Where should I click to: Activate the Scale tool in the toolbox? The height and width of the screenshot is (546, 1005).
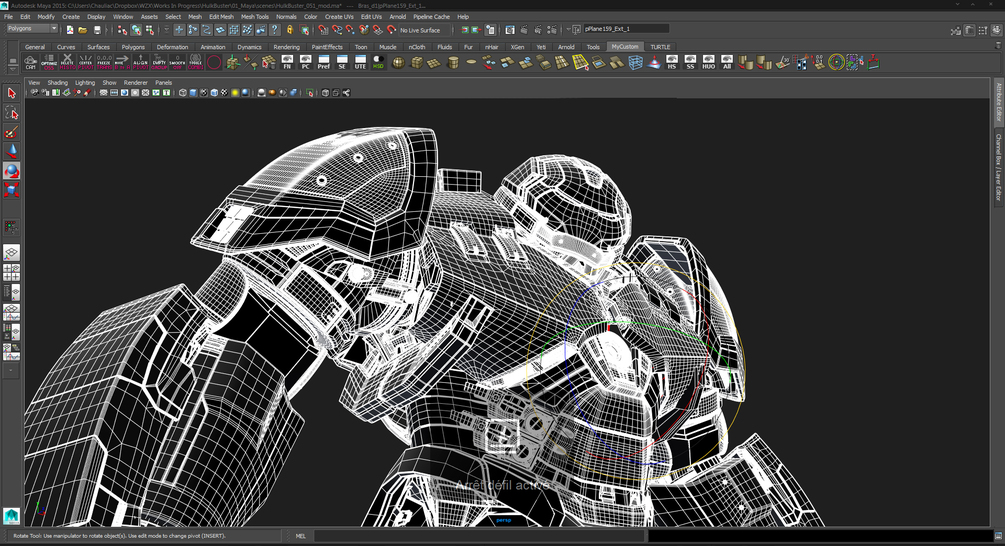coord(11,190)
